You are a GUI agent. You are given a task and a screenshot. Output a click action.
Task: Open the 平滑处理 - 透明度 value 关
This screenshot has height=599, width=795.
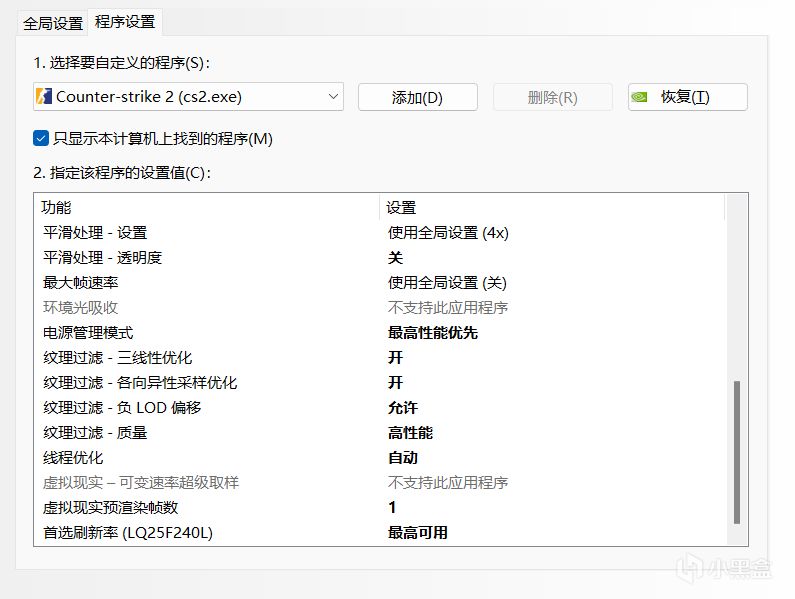[x=395, y=258]
